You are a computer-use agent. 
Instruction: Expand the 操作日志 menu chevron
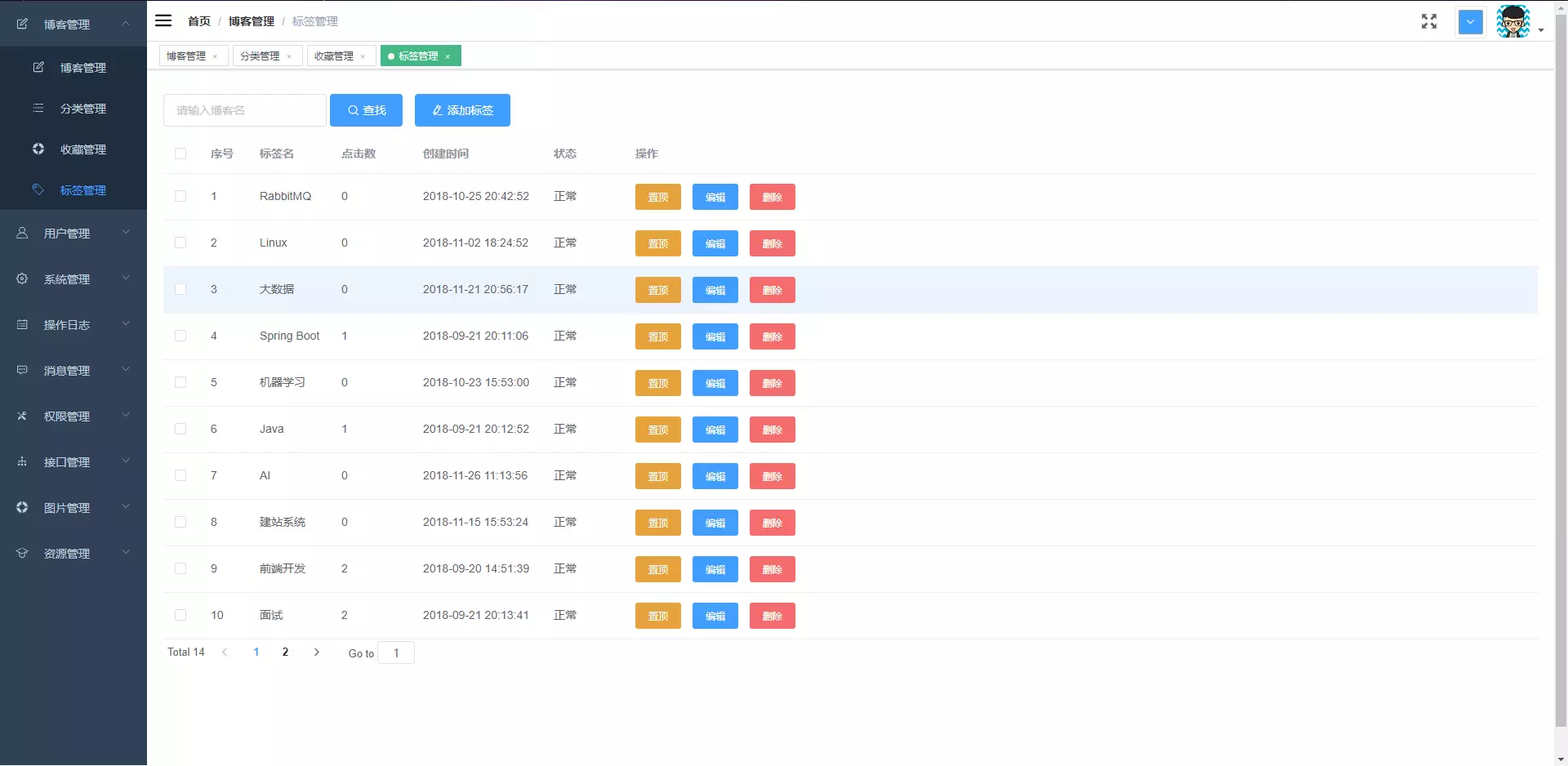pyautogui.click(x=126, y=323)
